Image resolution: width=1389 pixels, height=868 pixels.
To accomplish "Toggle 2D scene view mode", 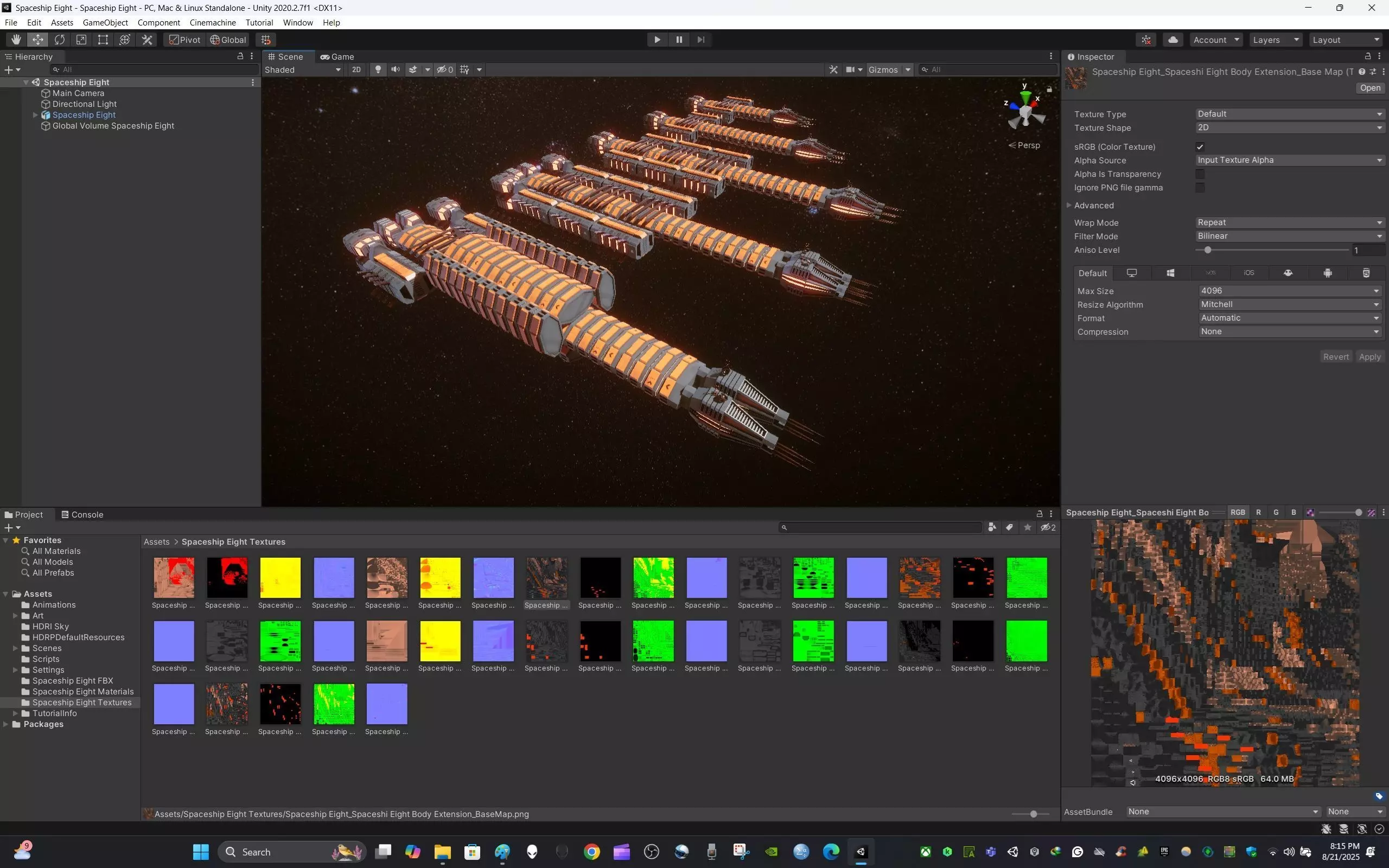I will 356,69.
